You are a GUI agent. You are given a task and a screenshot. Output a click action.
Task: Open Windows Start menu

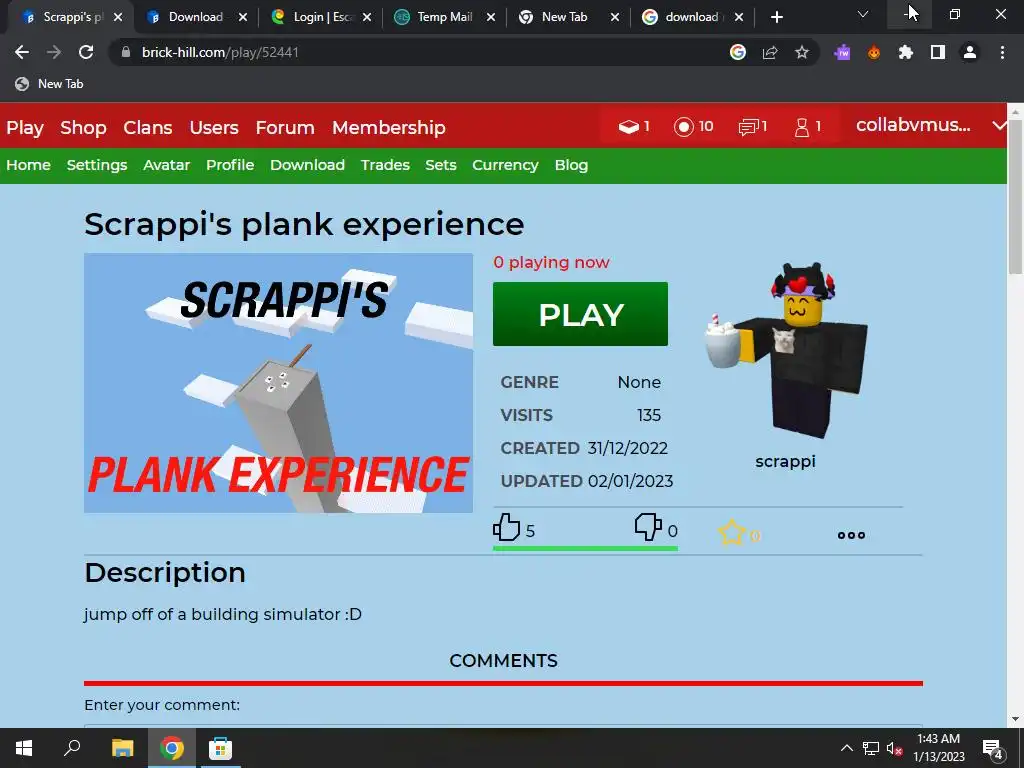24,748
